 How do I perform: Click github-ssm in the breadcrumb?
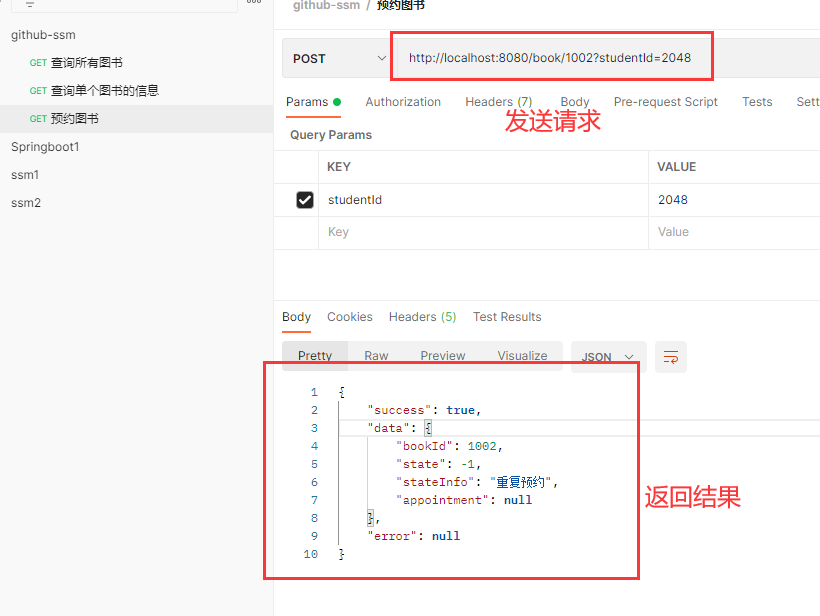click(x=326, y=6)
